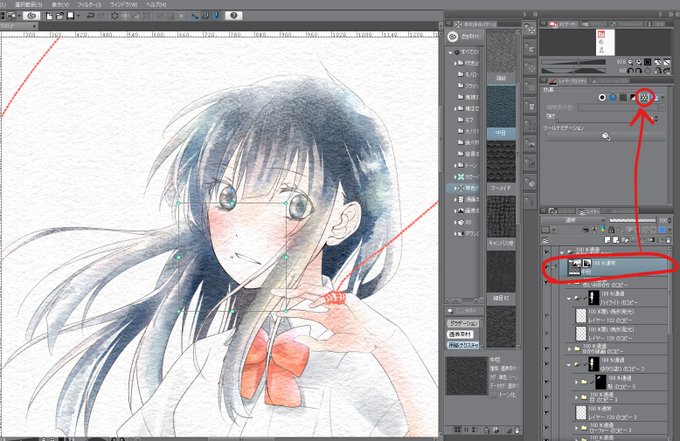Expand the 目 のコピー 3 layer folder

tap(577, 398)
